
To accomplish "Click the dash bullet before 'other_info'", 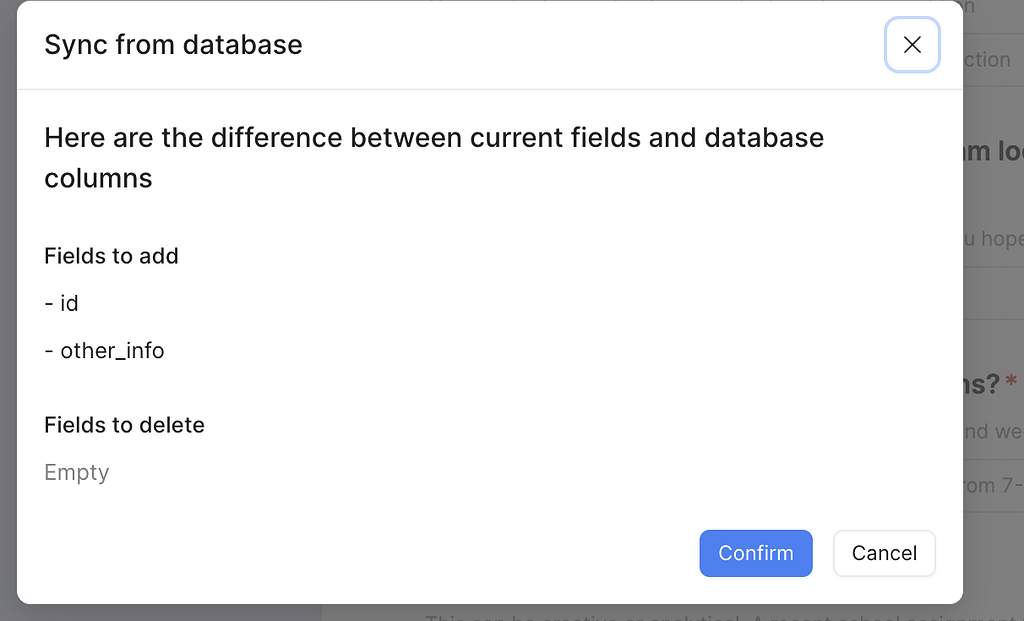I will click(48, 350).
